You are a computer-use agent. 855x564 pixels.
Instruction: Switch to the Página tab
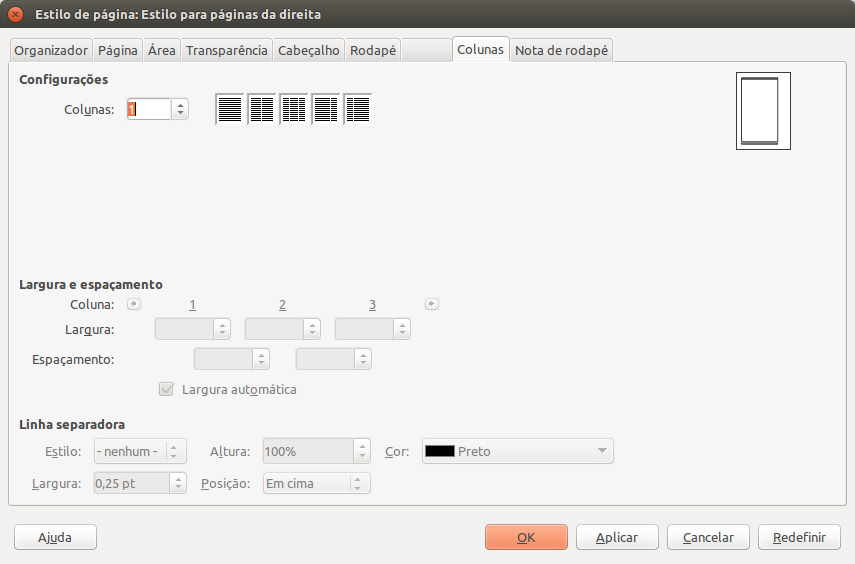[x=118, y=50]
